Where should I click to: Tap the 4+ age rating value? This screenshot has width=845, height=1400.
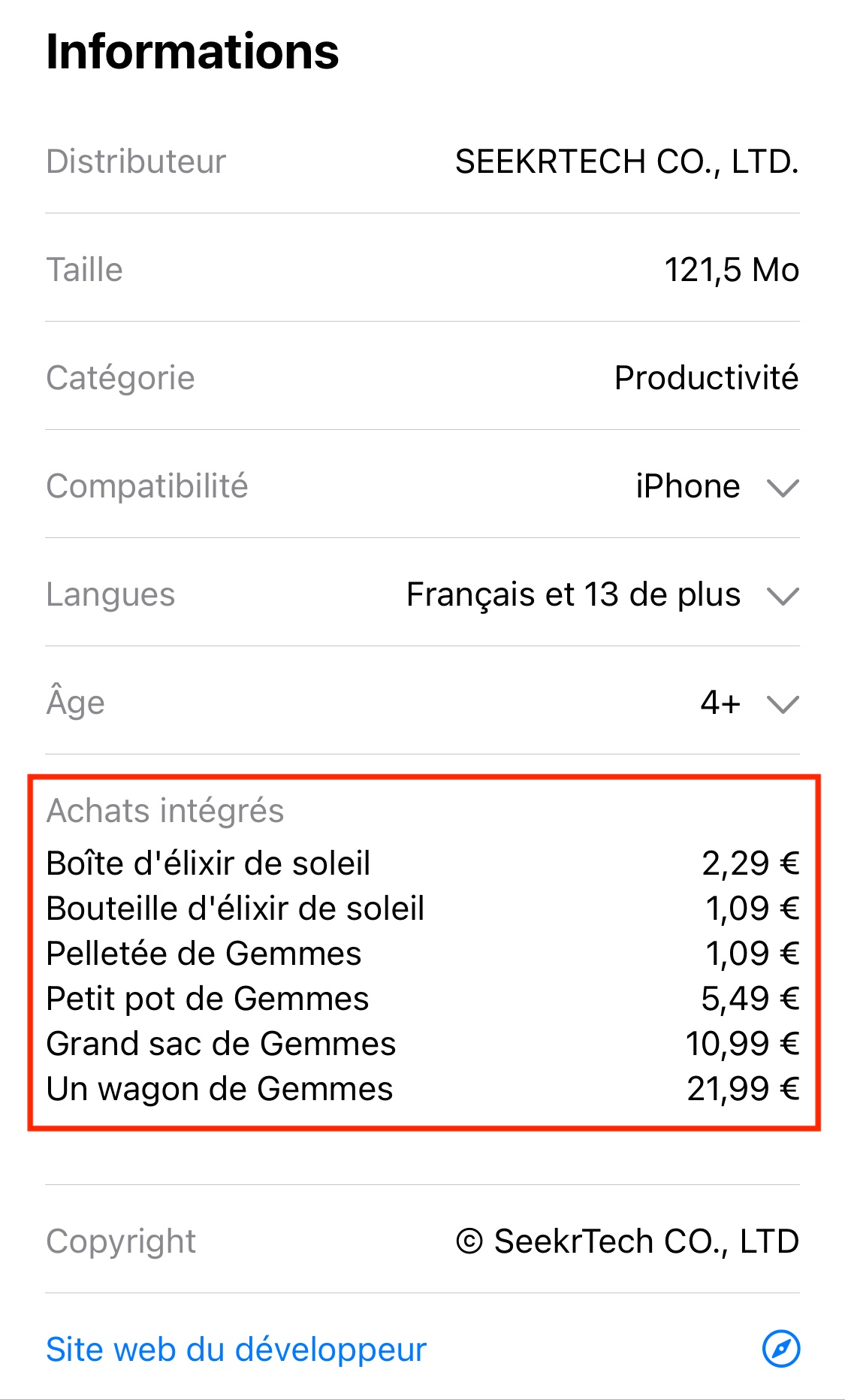[720, 703]
